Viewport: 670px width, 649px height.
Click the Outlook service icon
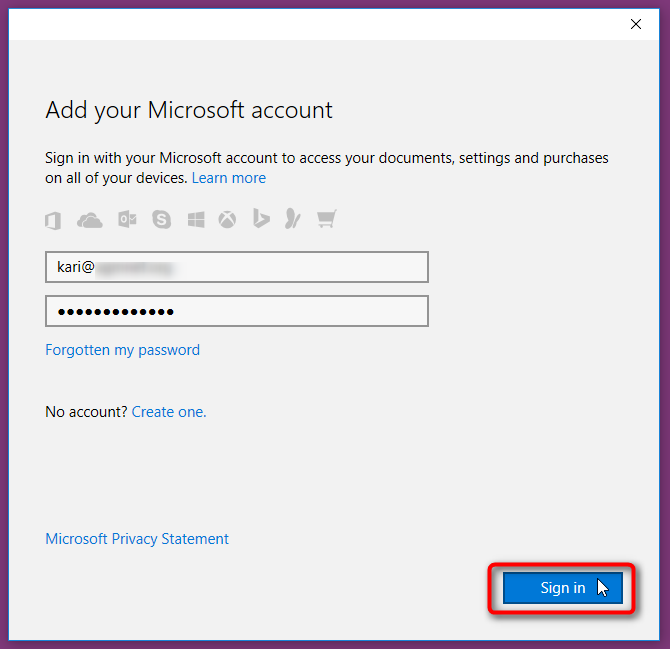coord(127,220)
